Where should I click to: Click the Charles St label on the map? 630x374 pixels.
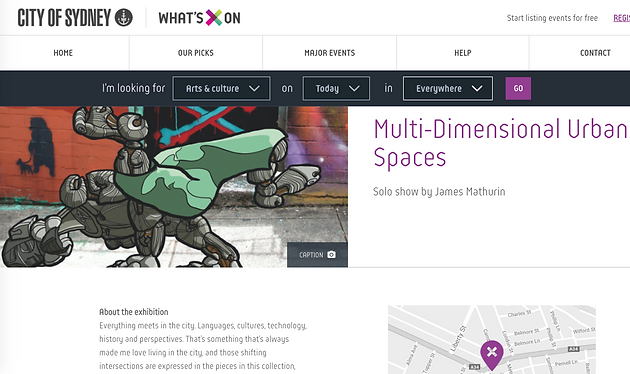coord(519,313)
